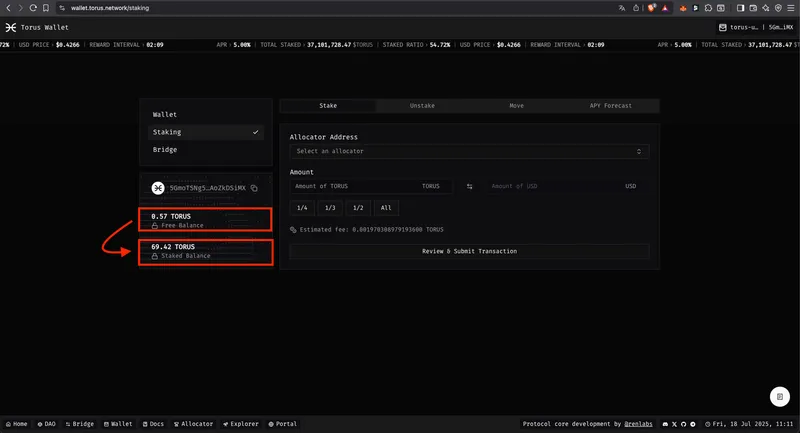Viewport: 800px width, 433px height.
Task: Switch to the Unstake tab
Action: click(x=422, y=105)
